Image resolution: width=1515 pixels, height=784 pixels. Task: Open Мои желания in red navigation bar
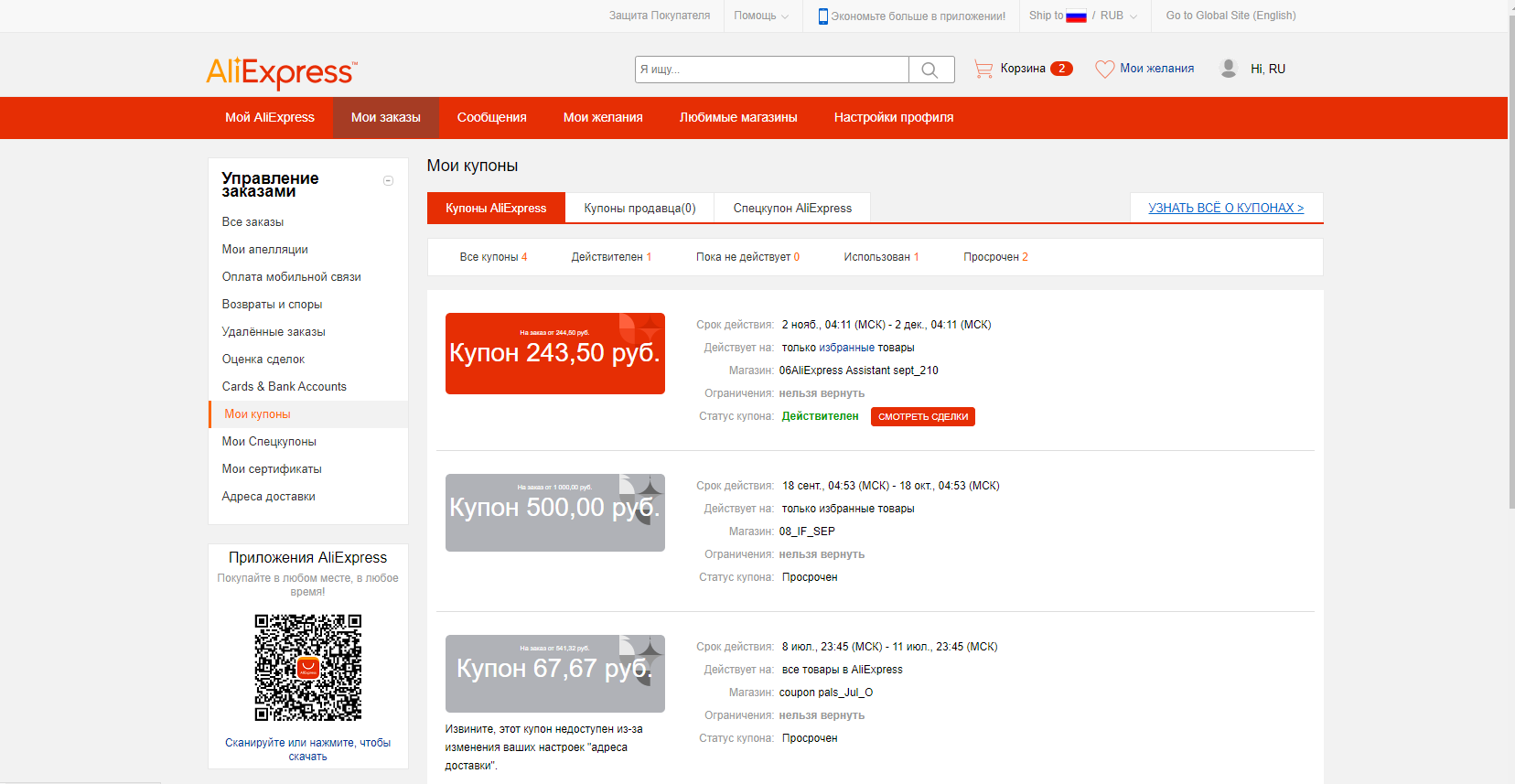pos(603,117)
